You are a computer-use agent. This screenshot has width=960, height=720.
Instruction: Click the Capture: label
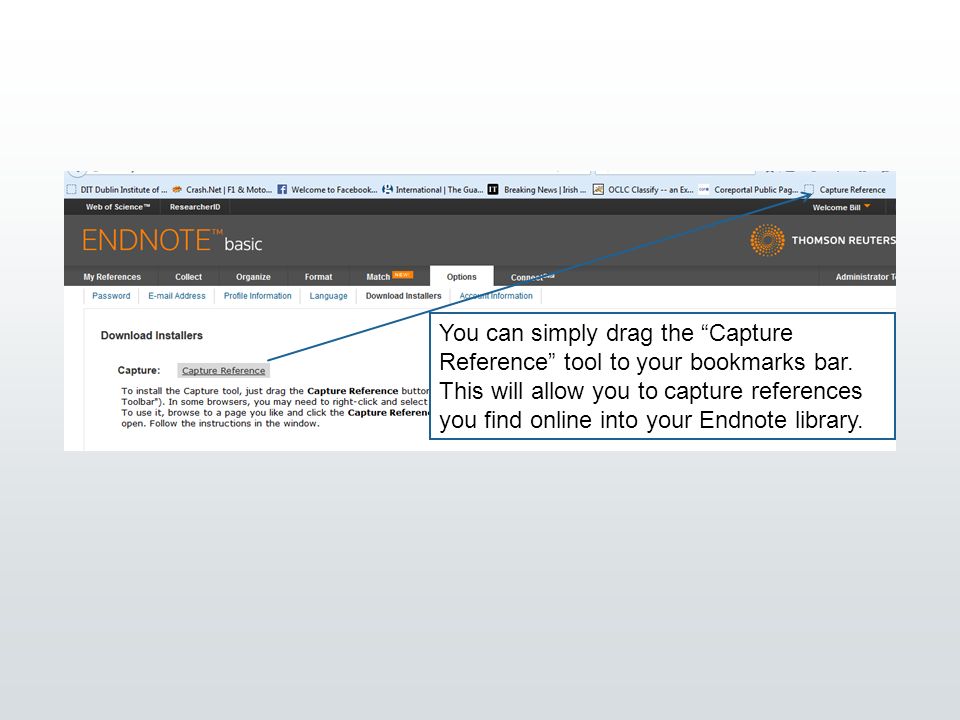tap(138, 370)
